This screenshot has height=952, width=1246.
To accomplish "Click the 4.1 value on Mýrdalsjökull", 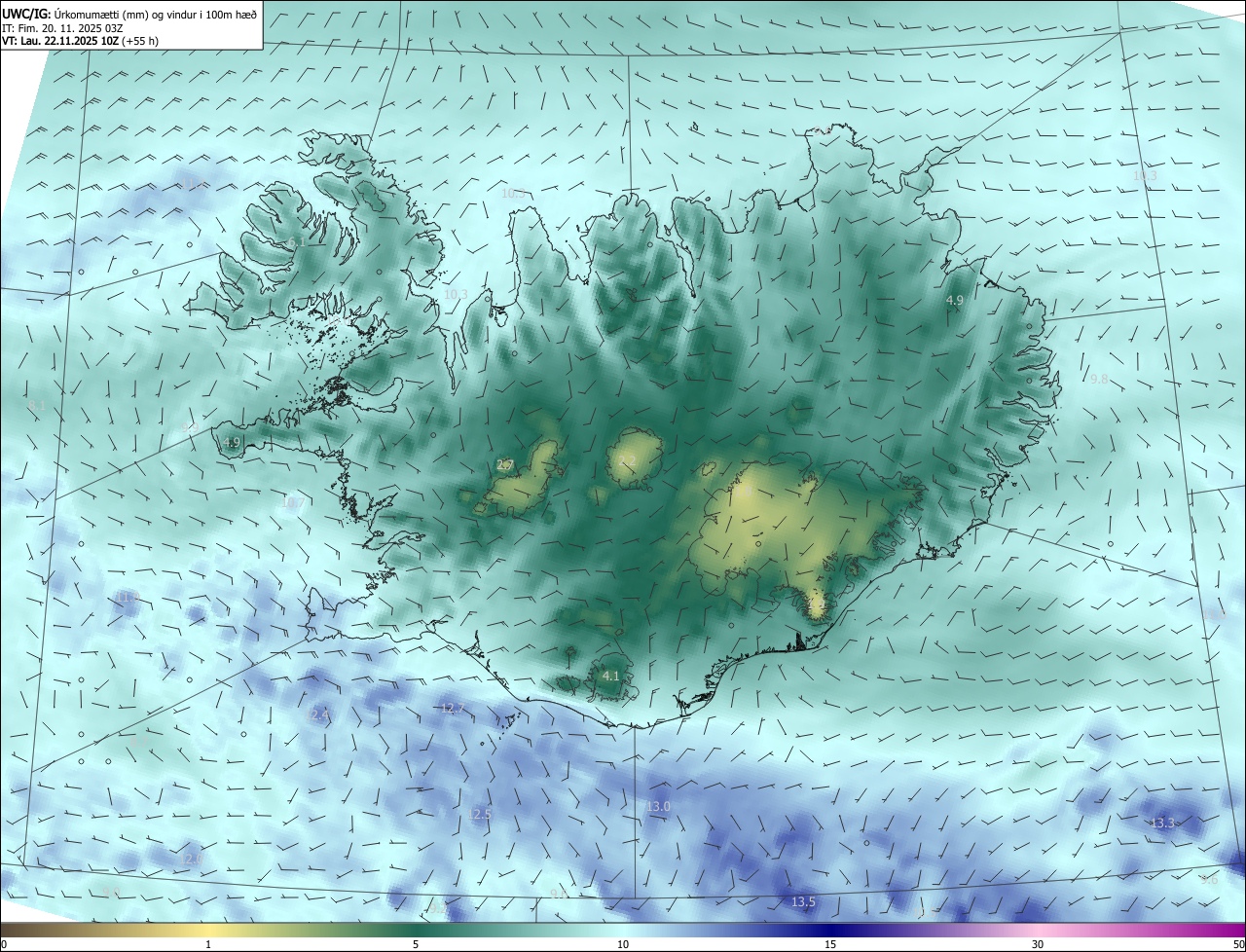I will (x=611, y=676).
